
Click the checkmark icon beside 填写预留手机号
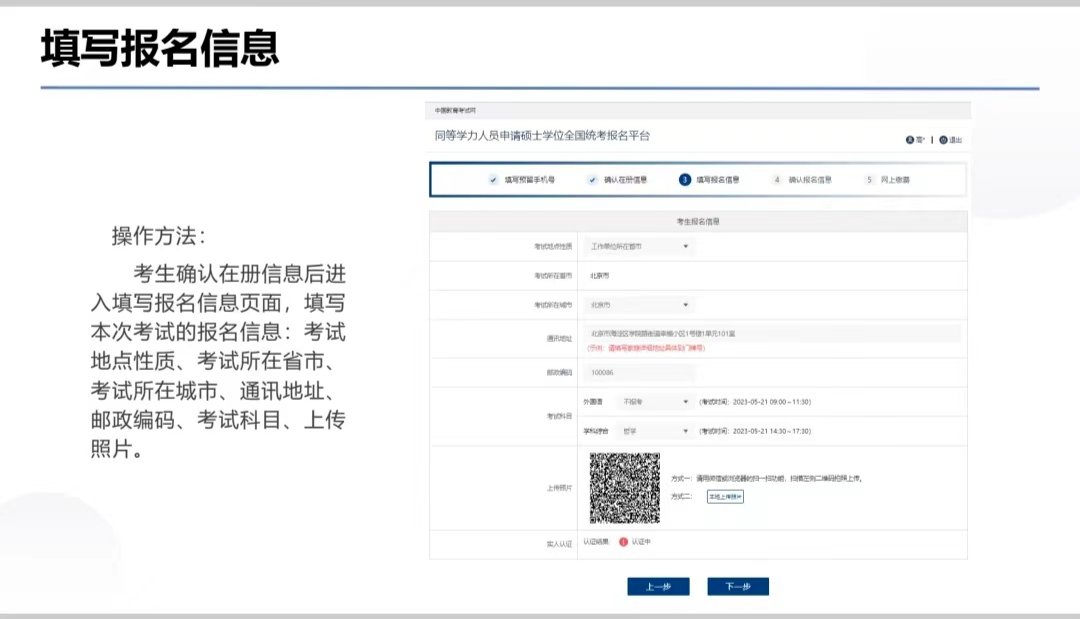493,180
